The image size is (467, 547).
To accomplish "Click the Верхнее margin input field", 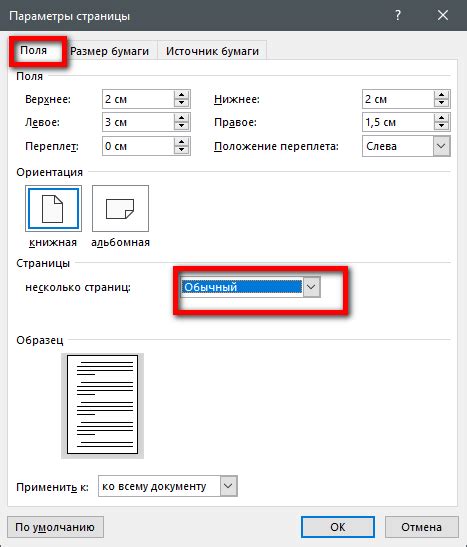I will pos(138,99).
